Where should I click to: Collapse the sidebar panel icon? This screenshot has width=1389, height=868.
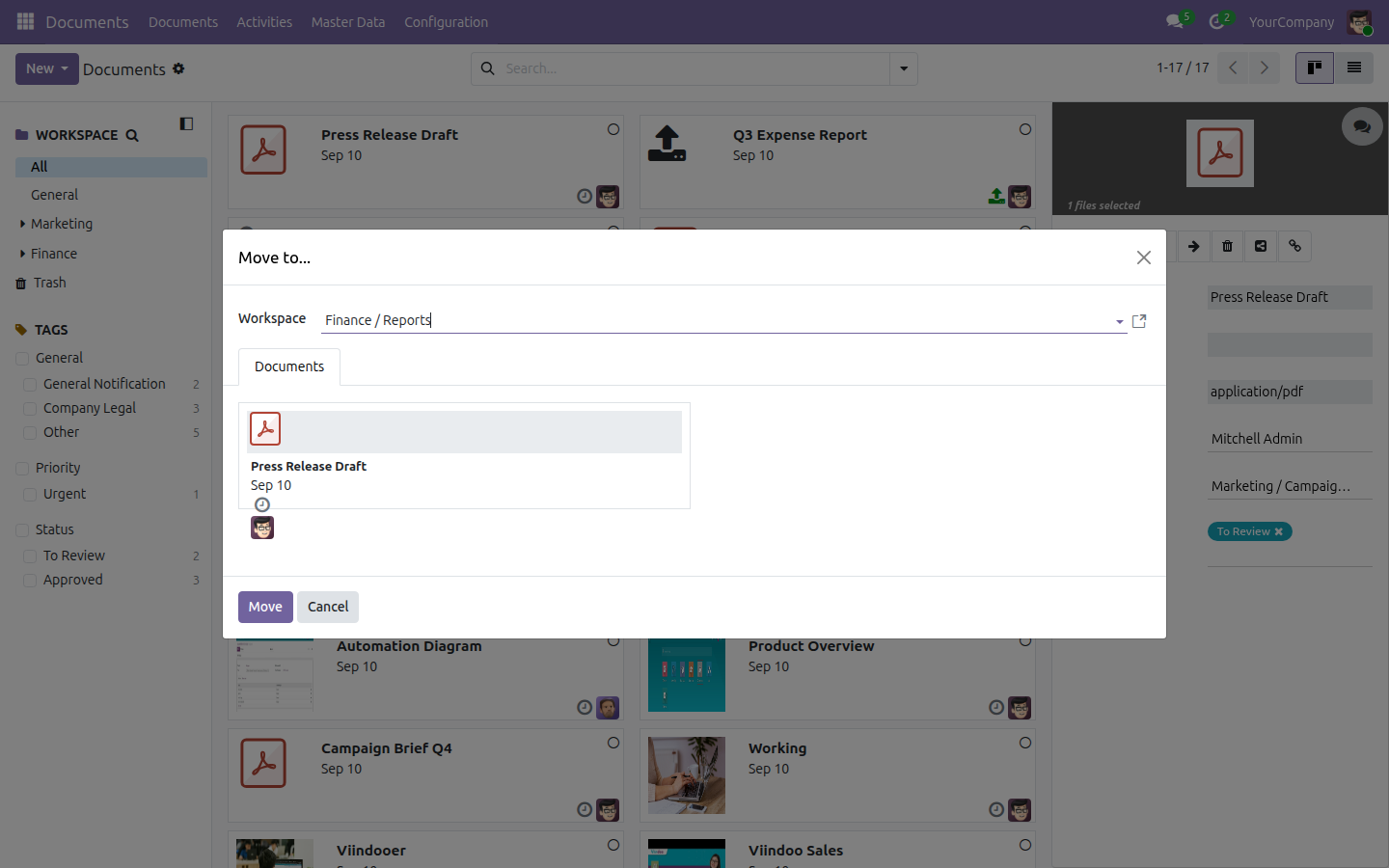click(186, 123)
